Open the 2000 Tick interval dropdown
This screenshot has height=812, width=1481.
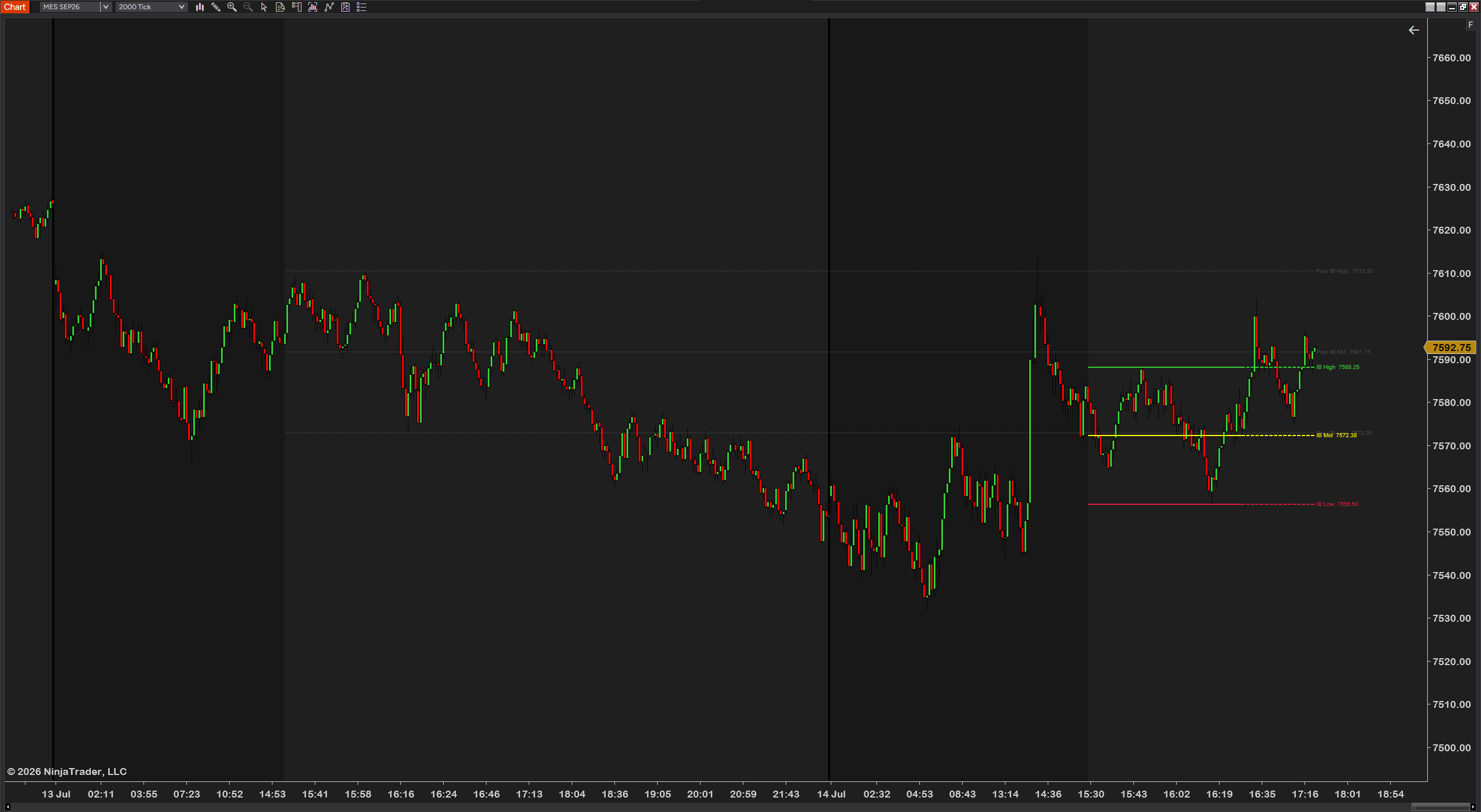point(152,7)
